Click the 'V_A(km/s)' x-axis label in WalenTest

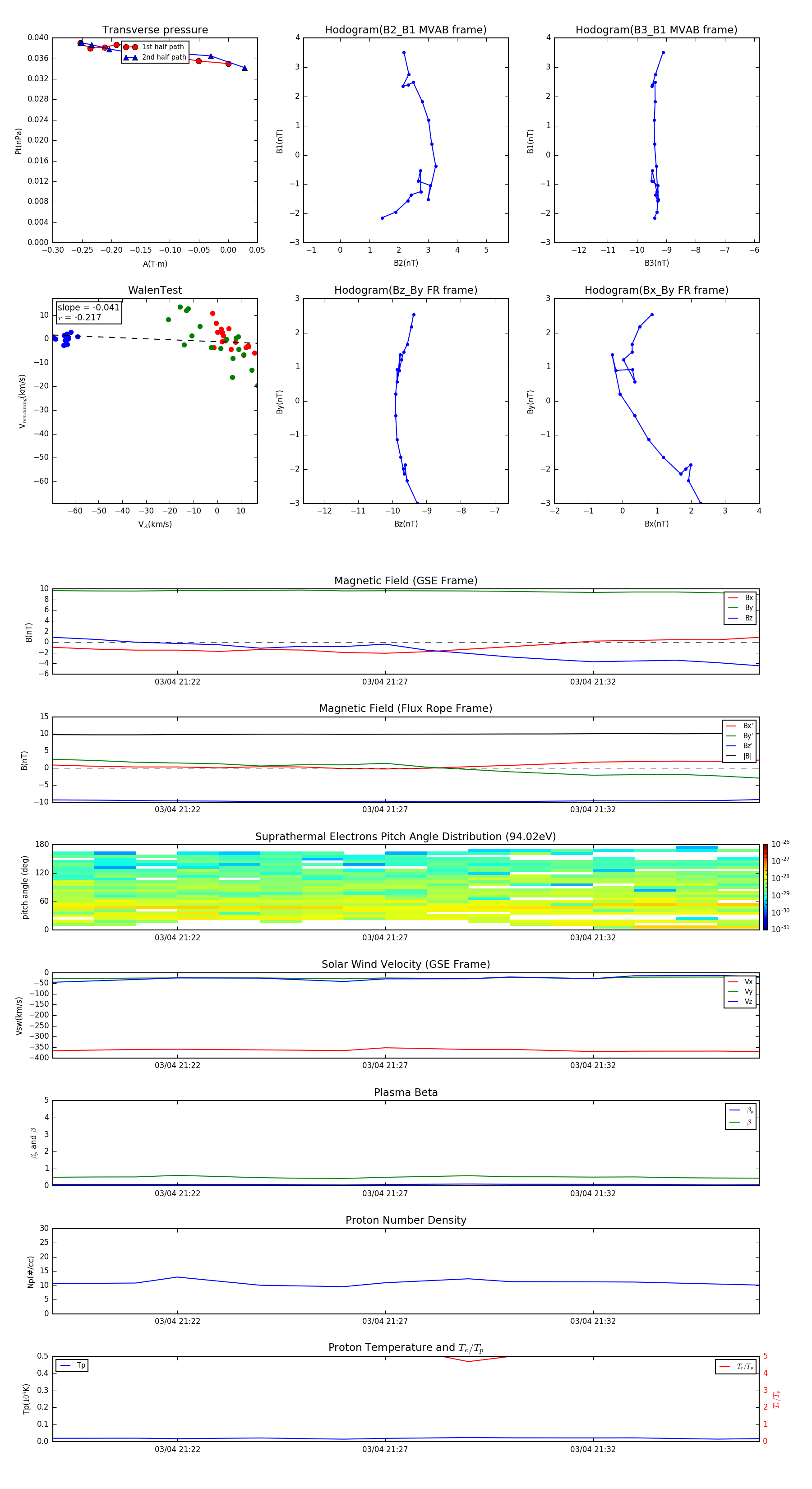point(155,524)
